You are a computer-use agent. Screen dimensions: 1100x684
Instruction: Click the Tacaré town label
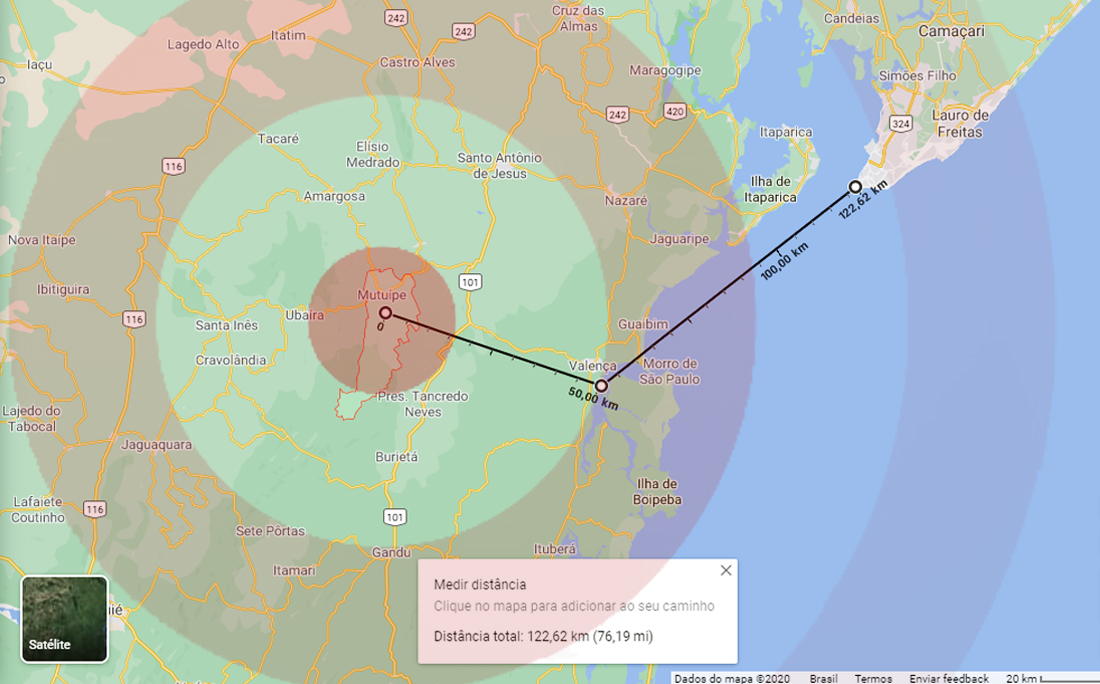point(278,139)
